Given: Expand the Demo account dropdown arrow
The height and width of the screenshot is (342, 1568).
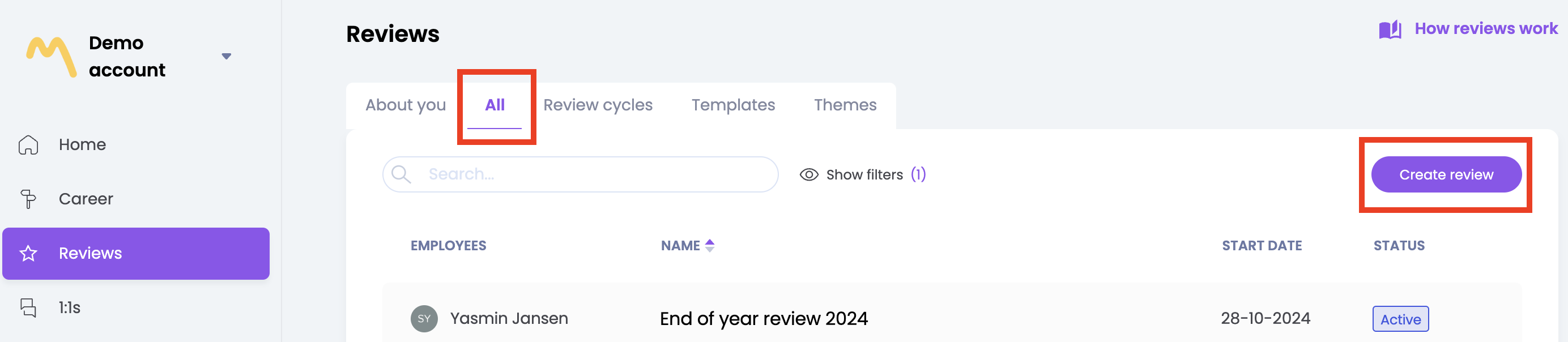Looking at the screenshot, I should (x=227, y=57).
